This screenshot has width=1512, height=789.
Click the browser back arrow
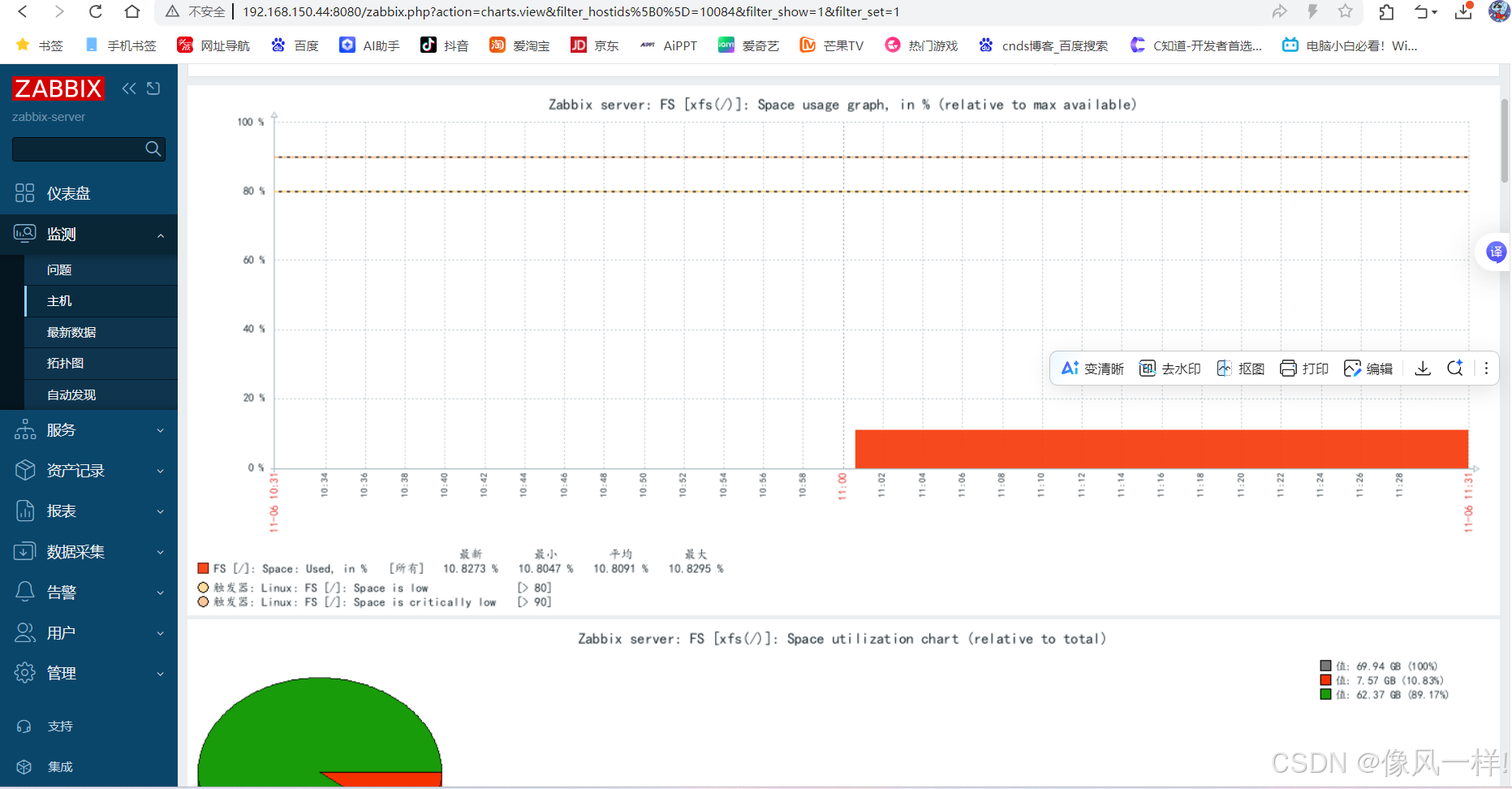coord(23,11)
